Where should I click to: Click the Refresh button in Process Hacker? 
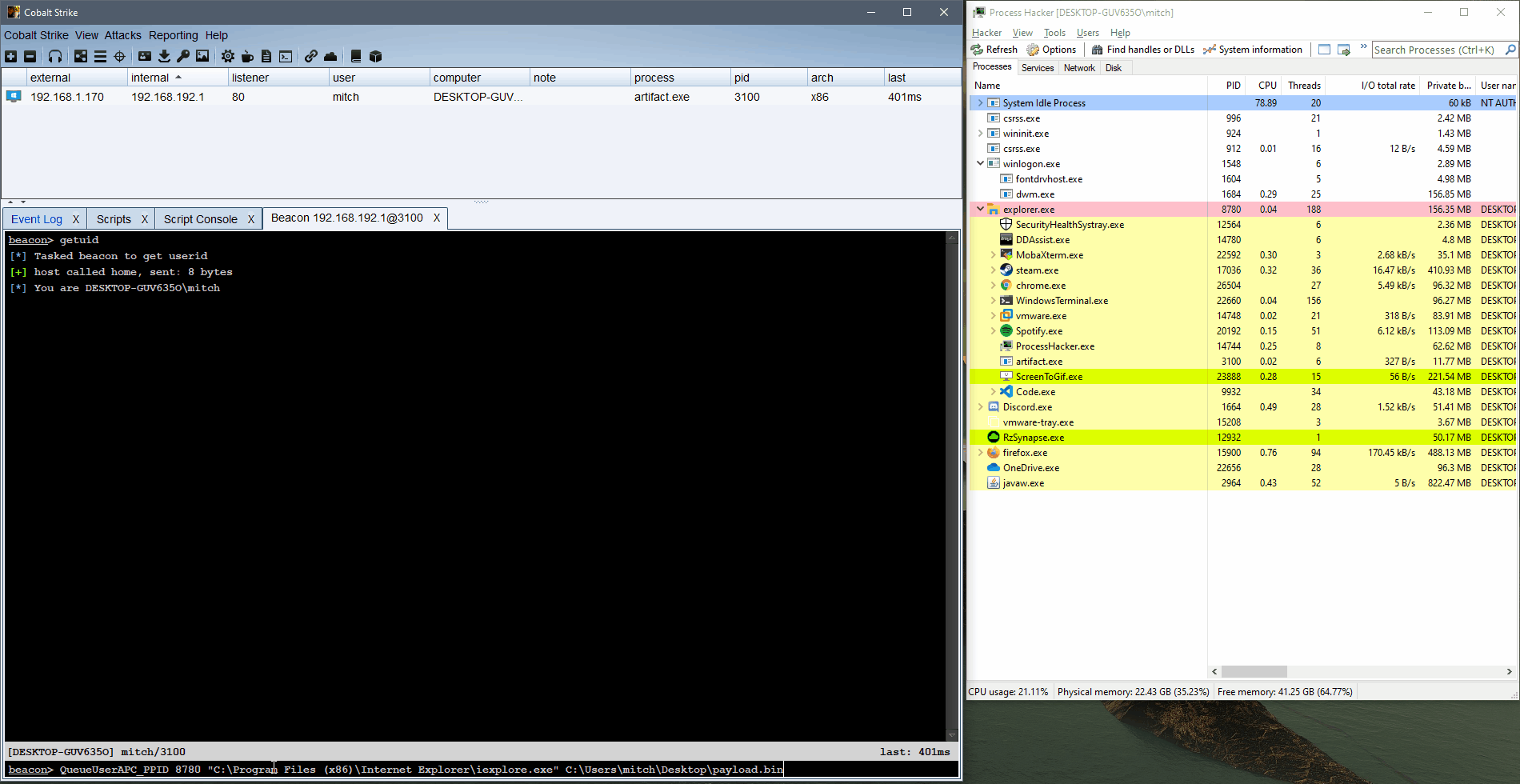(x=994, y=50)
